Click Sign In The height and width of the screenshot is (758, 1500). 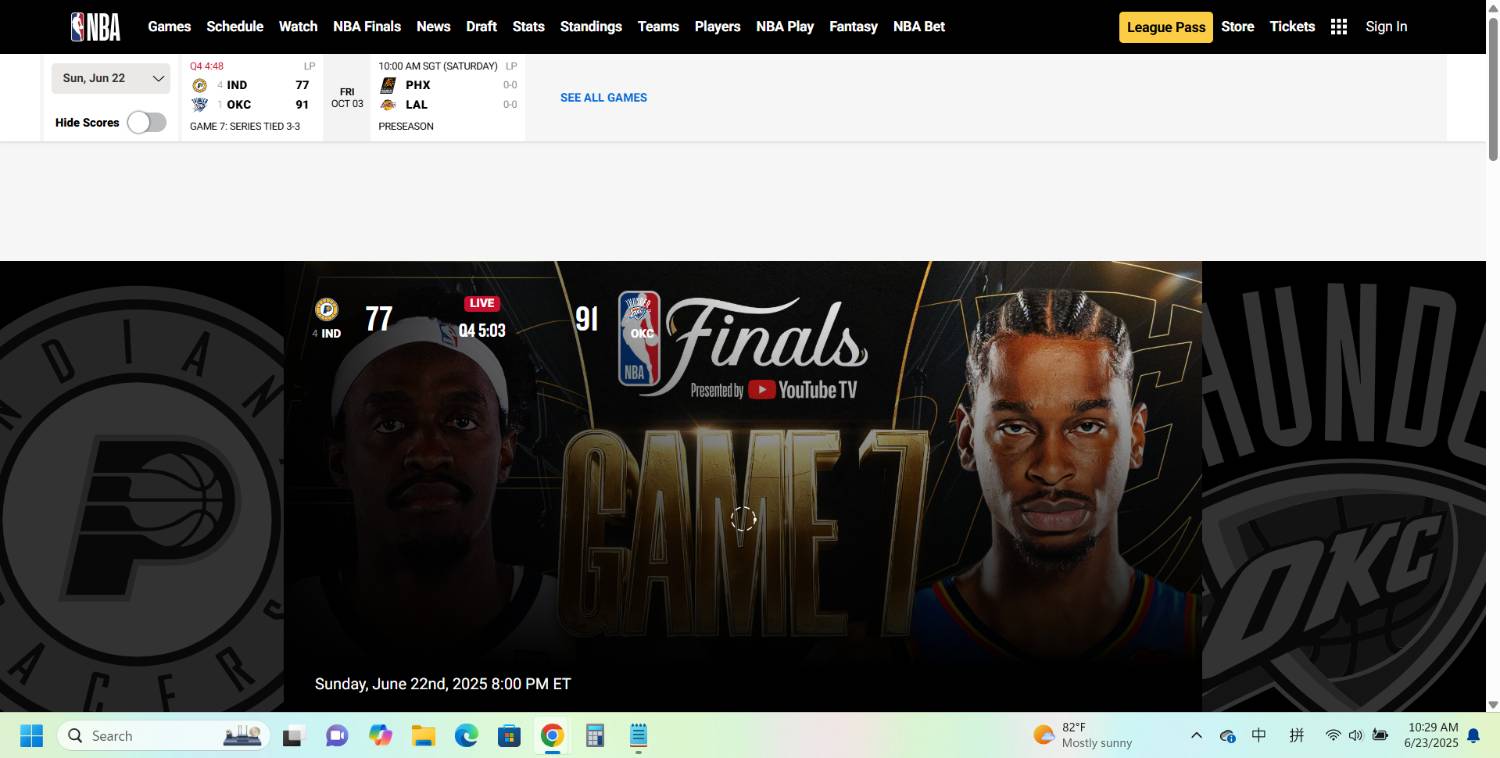(1386, 27)
